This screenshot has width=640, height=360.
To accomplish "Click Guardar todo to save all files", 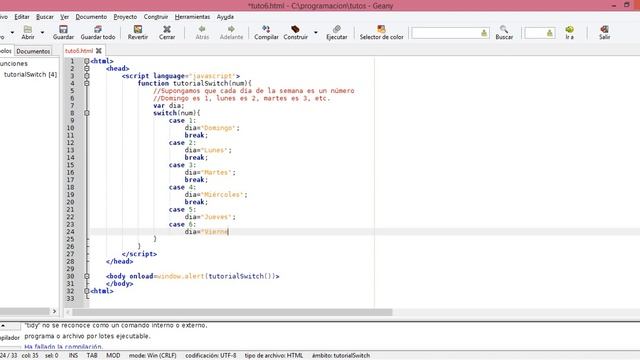I will point(98,32).
